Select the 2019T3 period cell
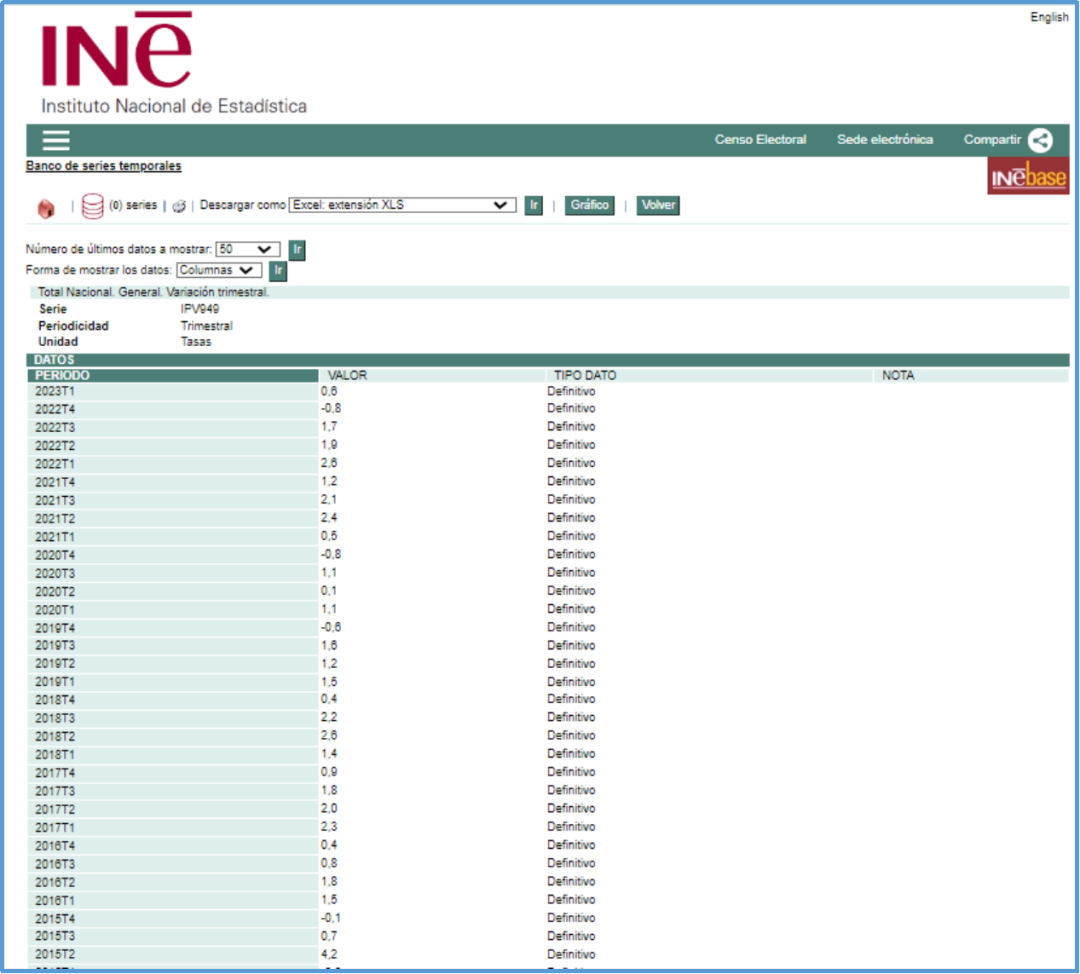 (x=173, y=645)
